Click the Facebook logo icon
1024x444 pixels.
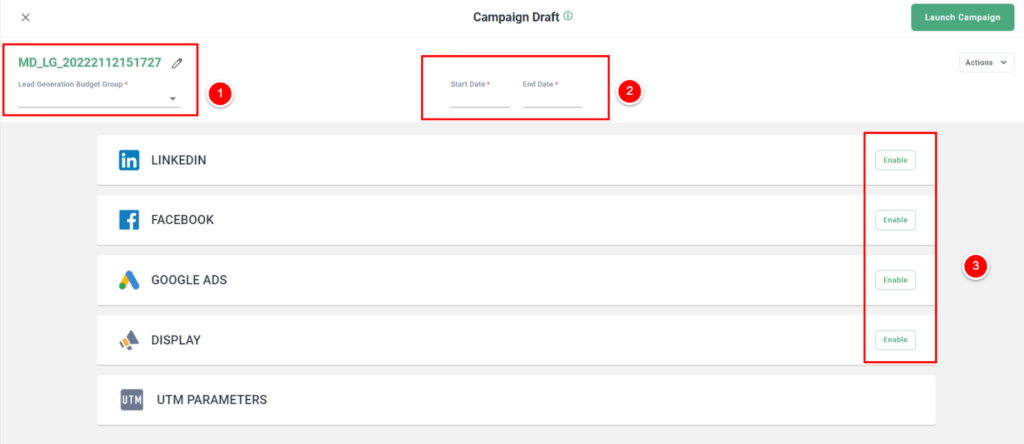[x=129, y=220]
